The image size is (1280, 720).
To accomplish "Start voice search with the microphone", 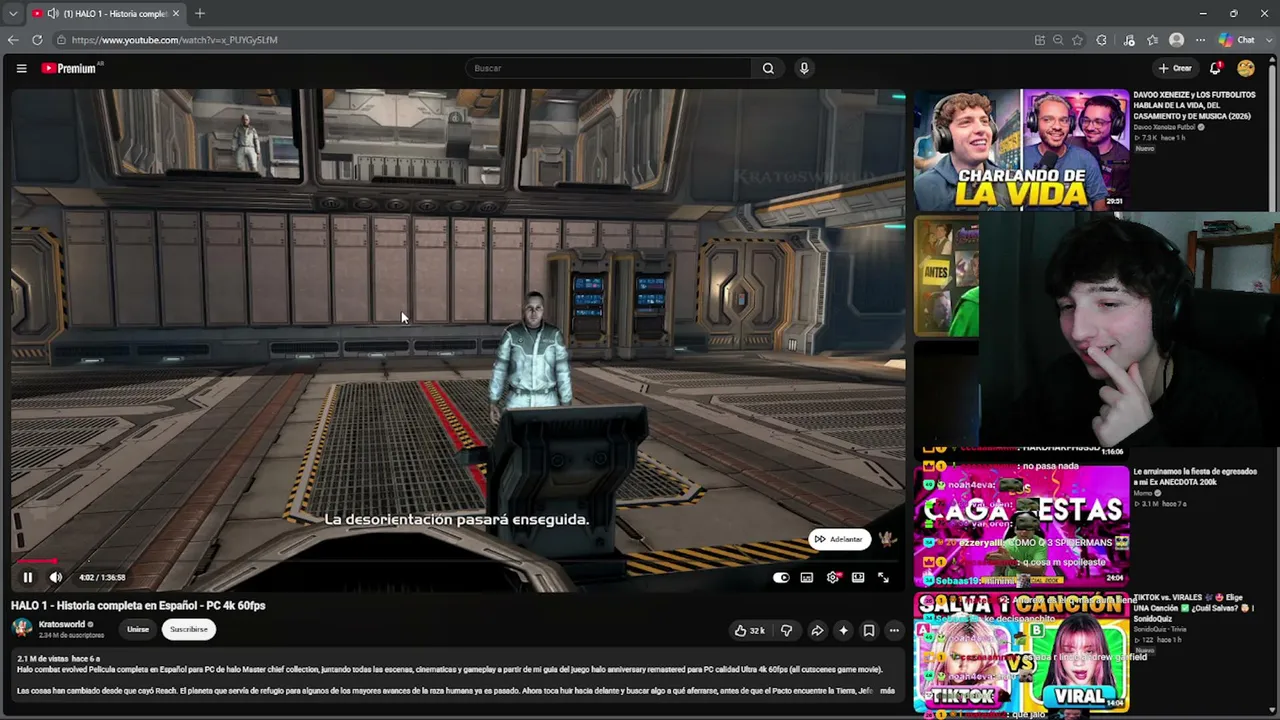I will pyautogui.click(x=804, y=68).
